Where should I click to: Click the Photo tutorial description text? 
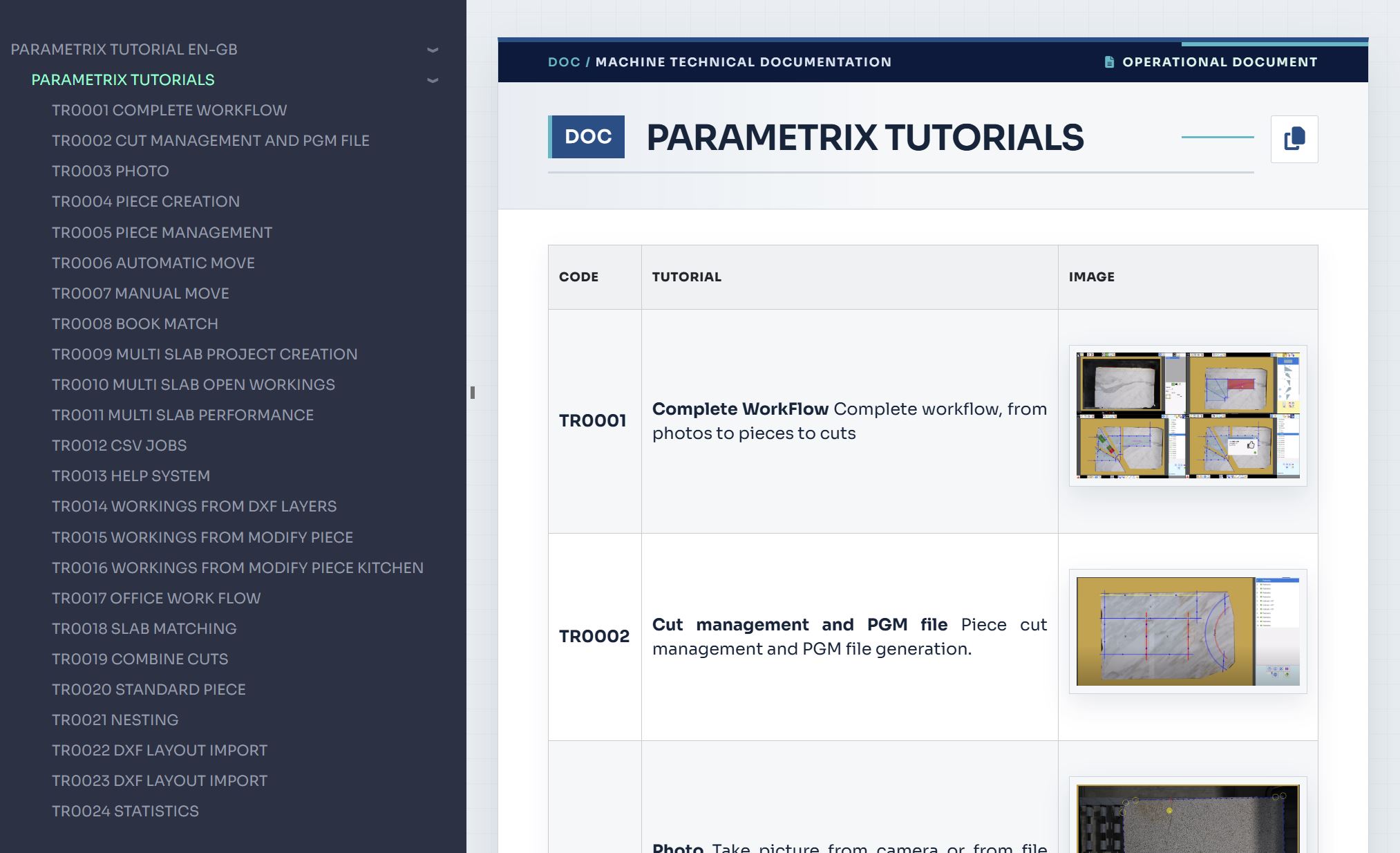point(849,847)
